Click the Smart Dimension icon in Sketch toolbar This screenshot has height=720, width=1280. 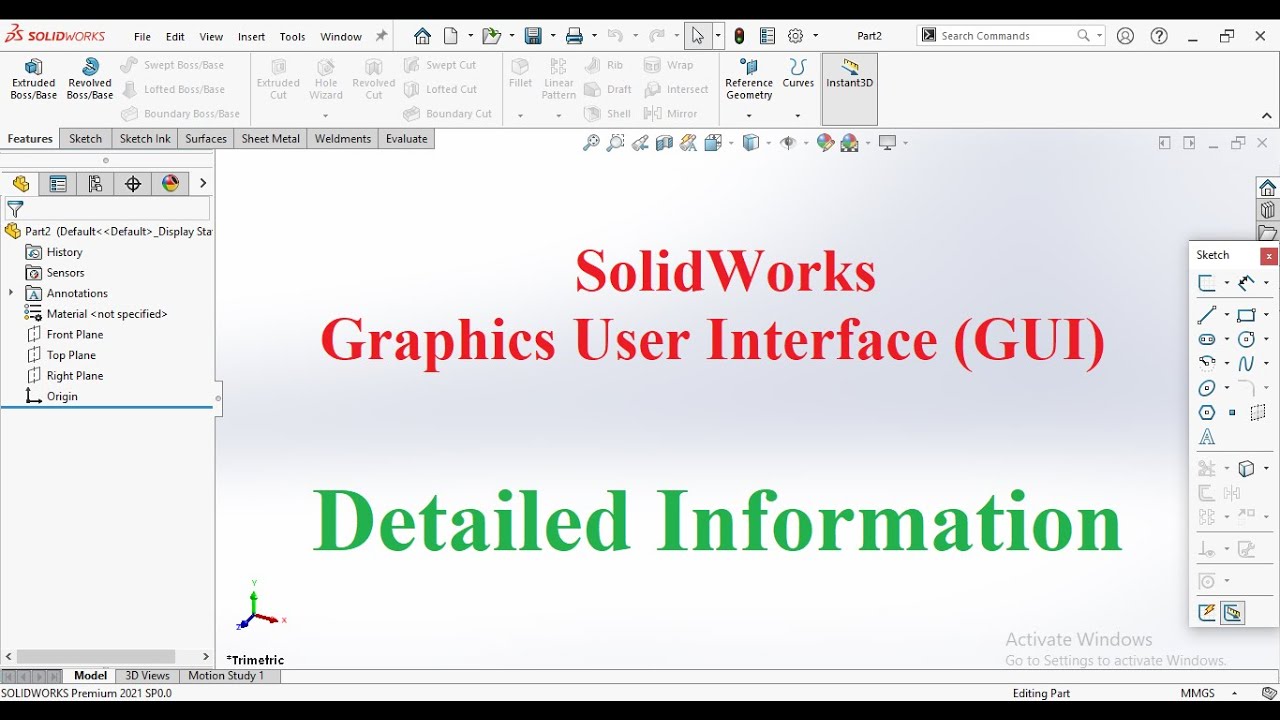(x=1246, y=283)
